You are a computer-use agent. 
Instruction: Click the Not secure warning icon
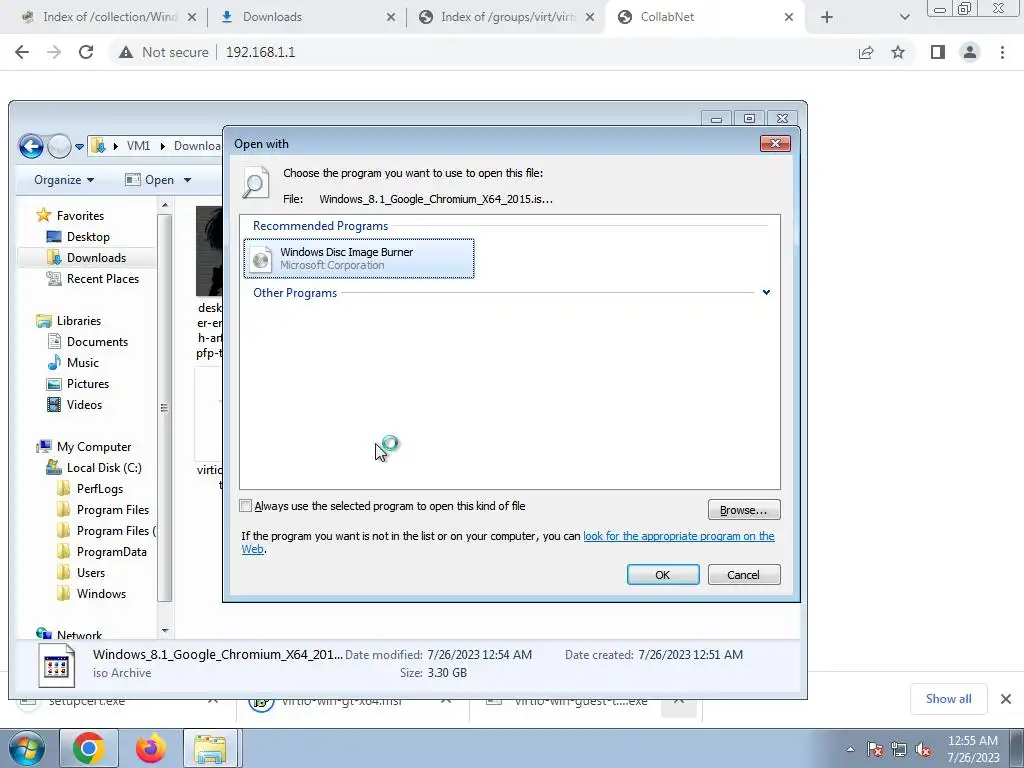(125, 52)
